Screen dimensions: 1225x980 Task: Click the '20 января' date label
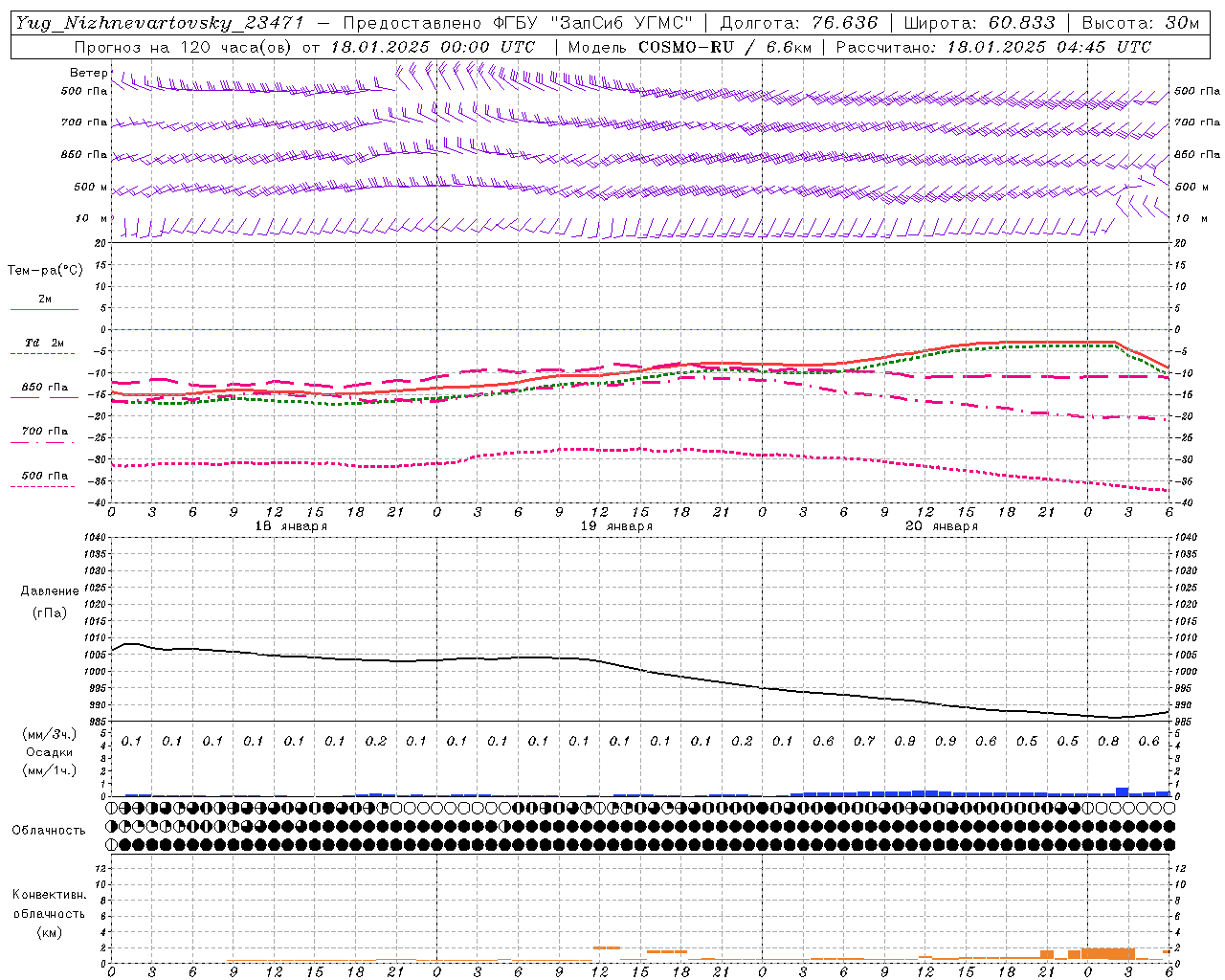click(942, 526)
